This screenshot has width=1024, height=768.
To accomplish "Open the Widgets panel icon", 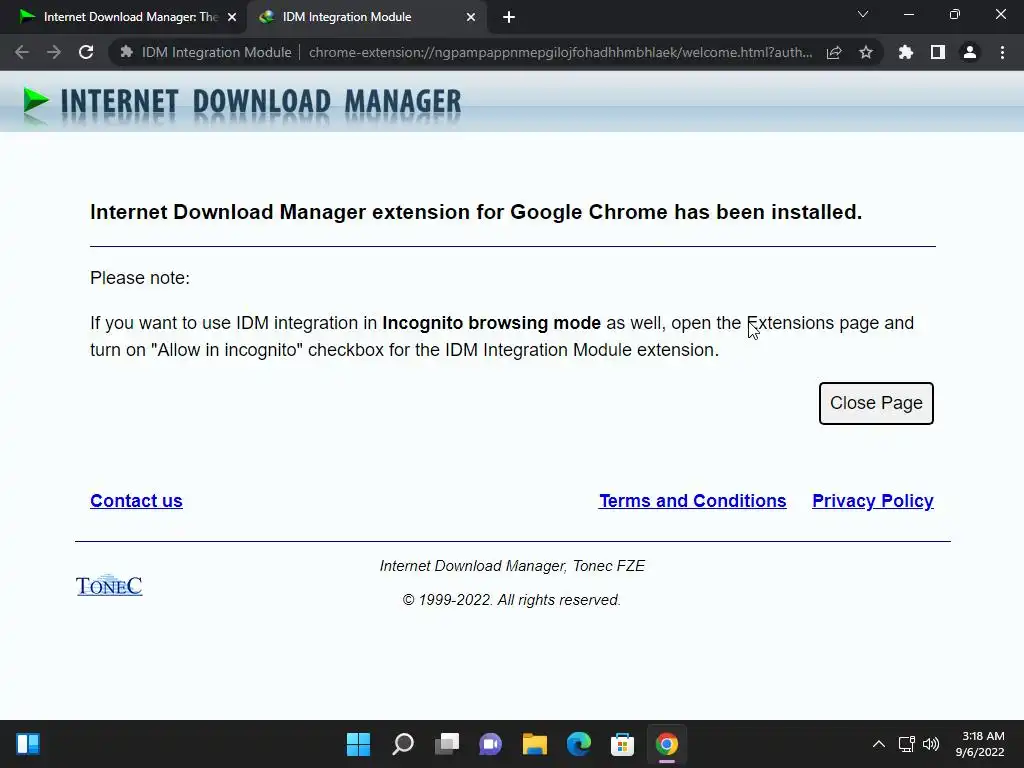I will [x=28, y=744].
